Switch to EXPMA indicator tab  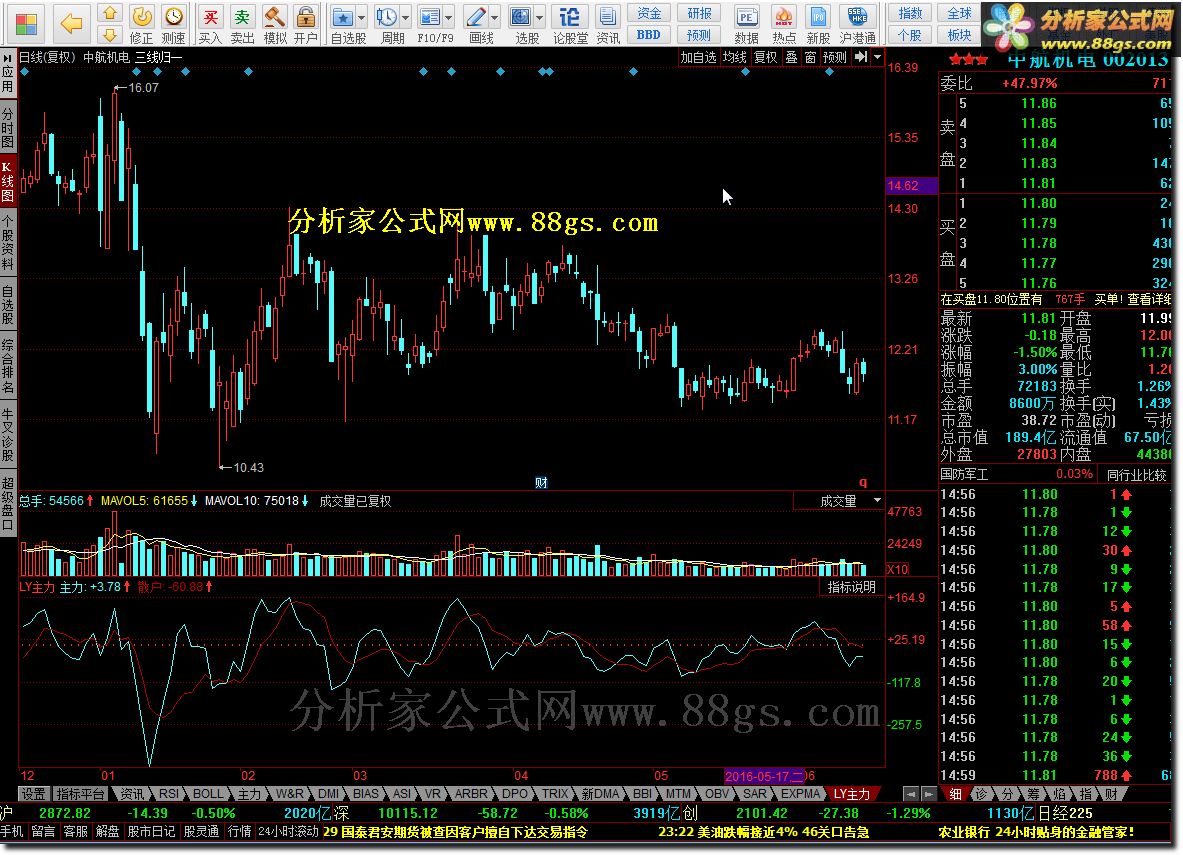(x=800, y=794)
